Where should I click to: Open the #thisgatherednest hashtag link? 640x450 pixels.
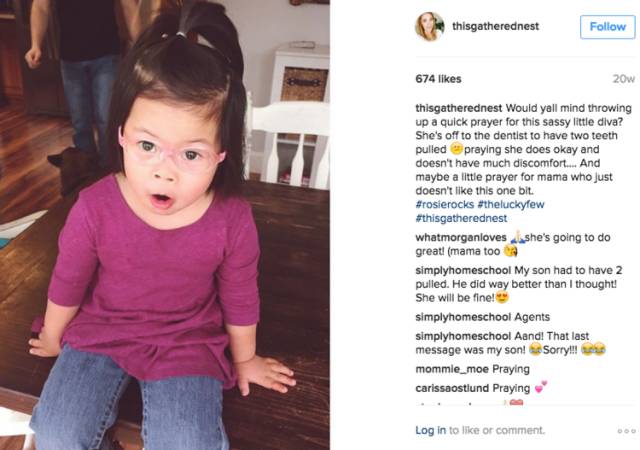tap(461, 218)
